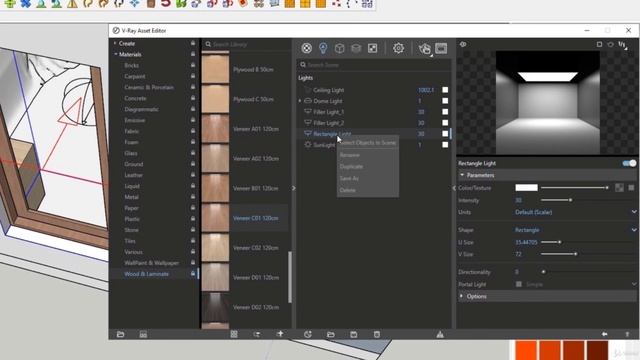Expand the Options section
This screenshot has height=360, width=640.
point(462,296)
